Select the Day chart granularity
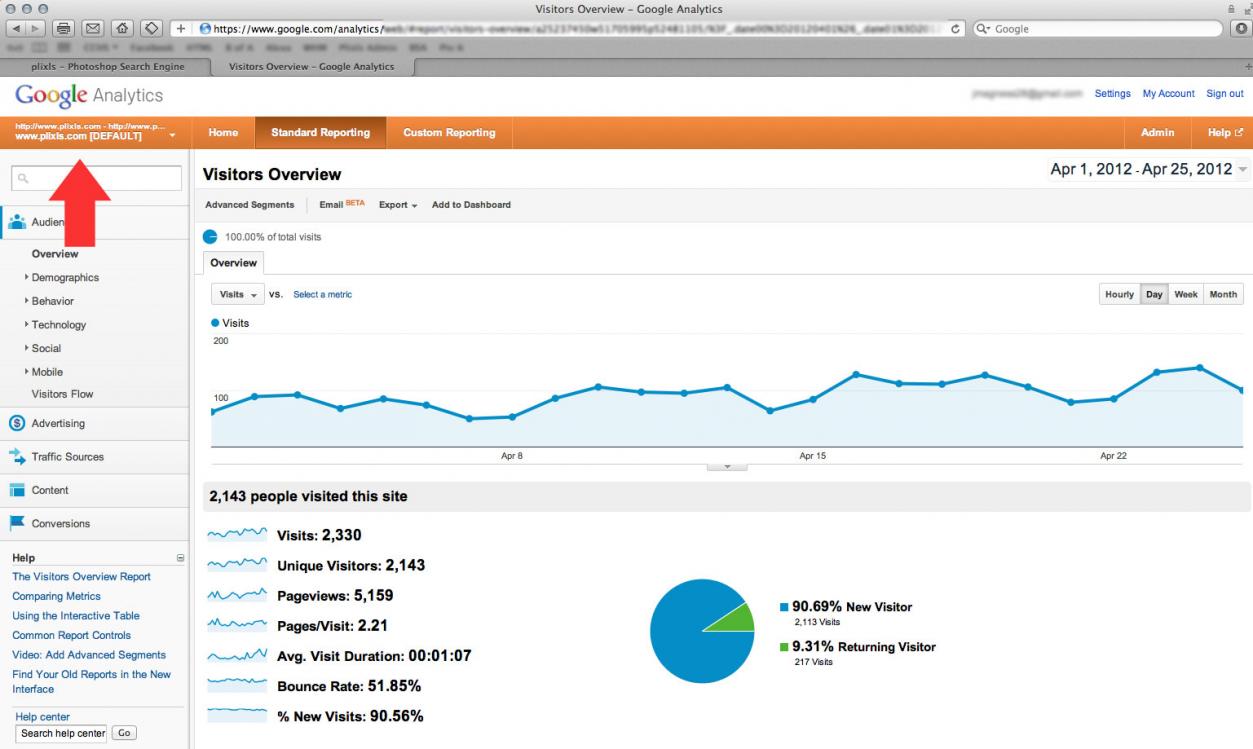This screenshot has height=749, width=1253. 1154,294
